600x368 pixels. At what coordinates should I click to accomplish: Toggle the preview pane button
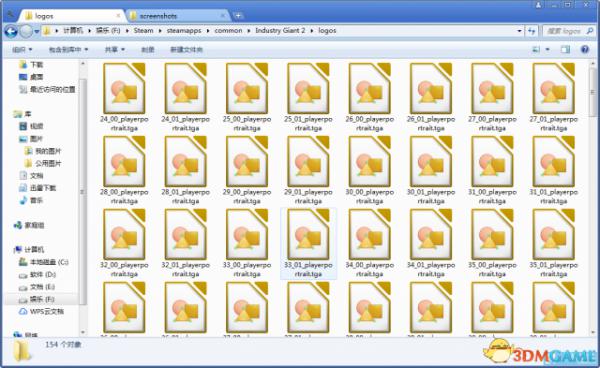565,49
